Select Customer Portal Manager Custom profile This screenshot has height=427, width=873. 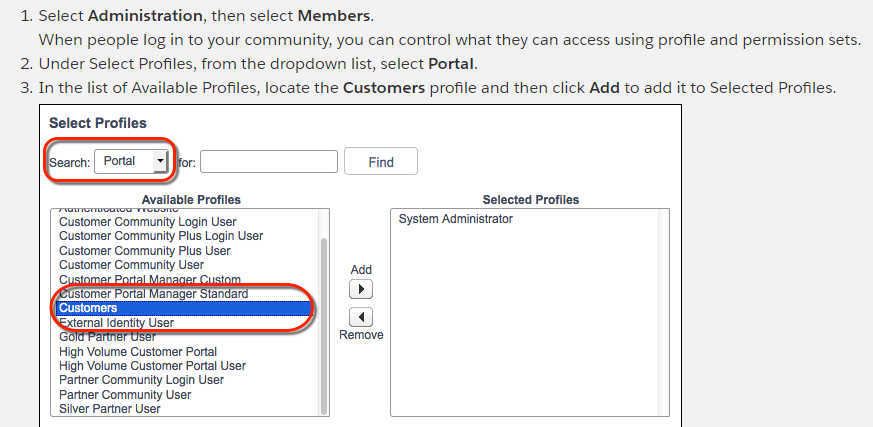(x=150, y=279)
